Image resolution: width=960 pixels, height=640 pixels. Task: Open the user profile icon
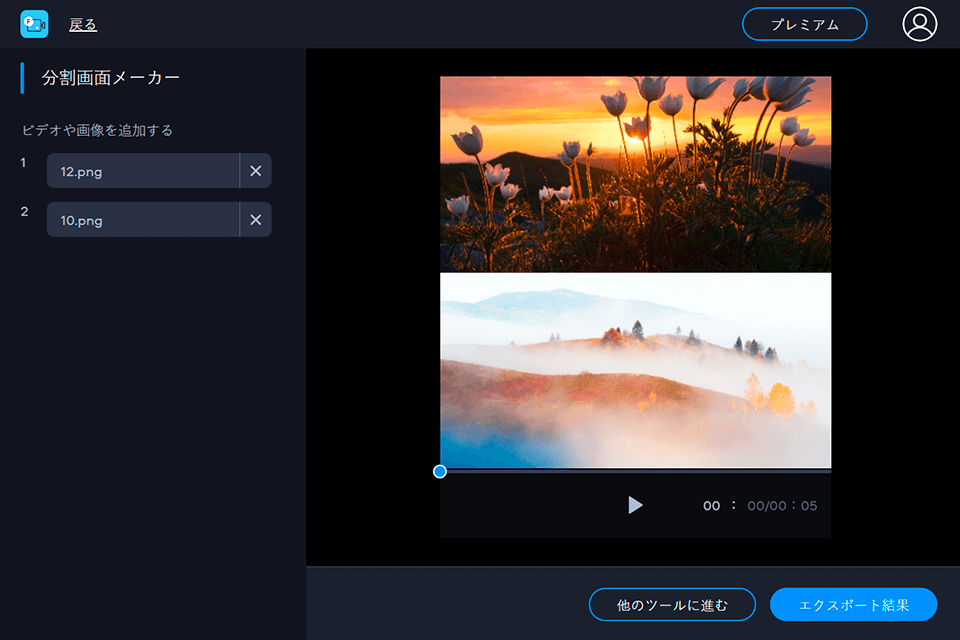click(919, 24)
